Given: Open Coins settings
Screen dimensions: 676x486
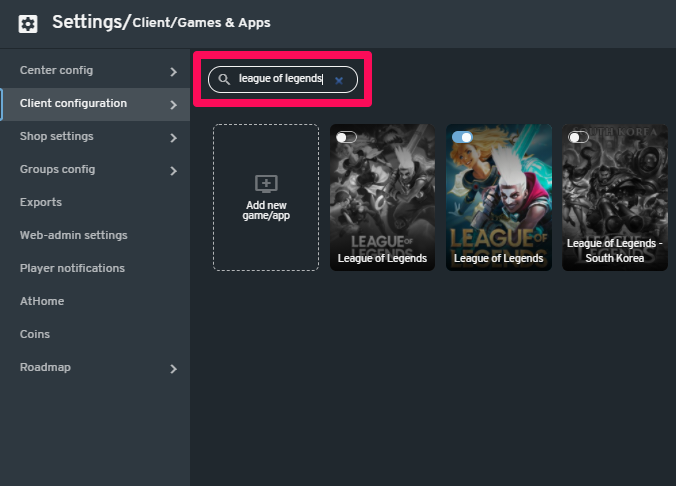Looking at the screenshot, I should [x=95, y=334].
